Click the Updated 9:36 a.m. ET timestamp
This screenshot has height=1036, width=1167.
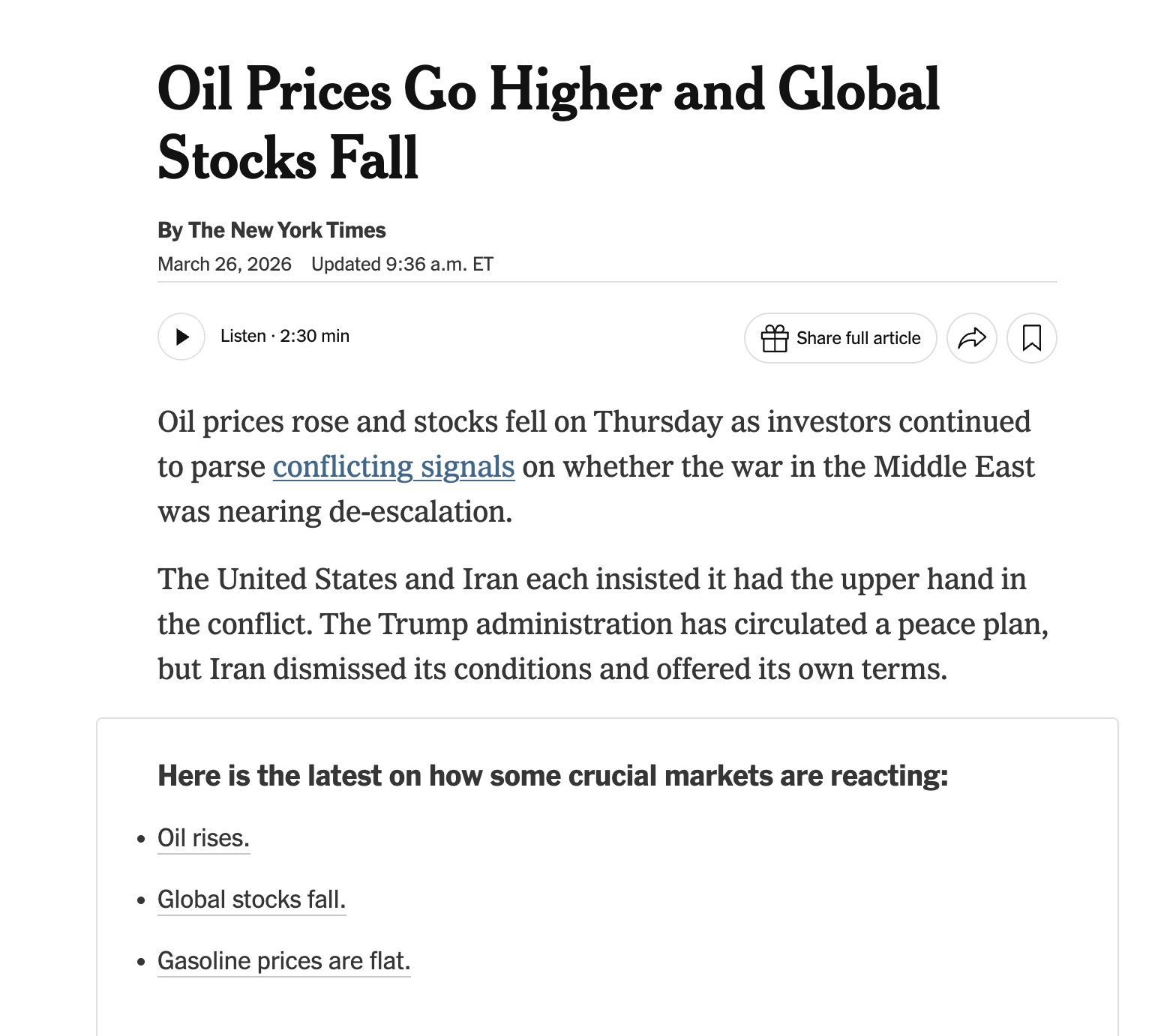[402, 265]
